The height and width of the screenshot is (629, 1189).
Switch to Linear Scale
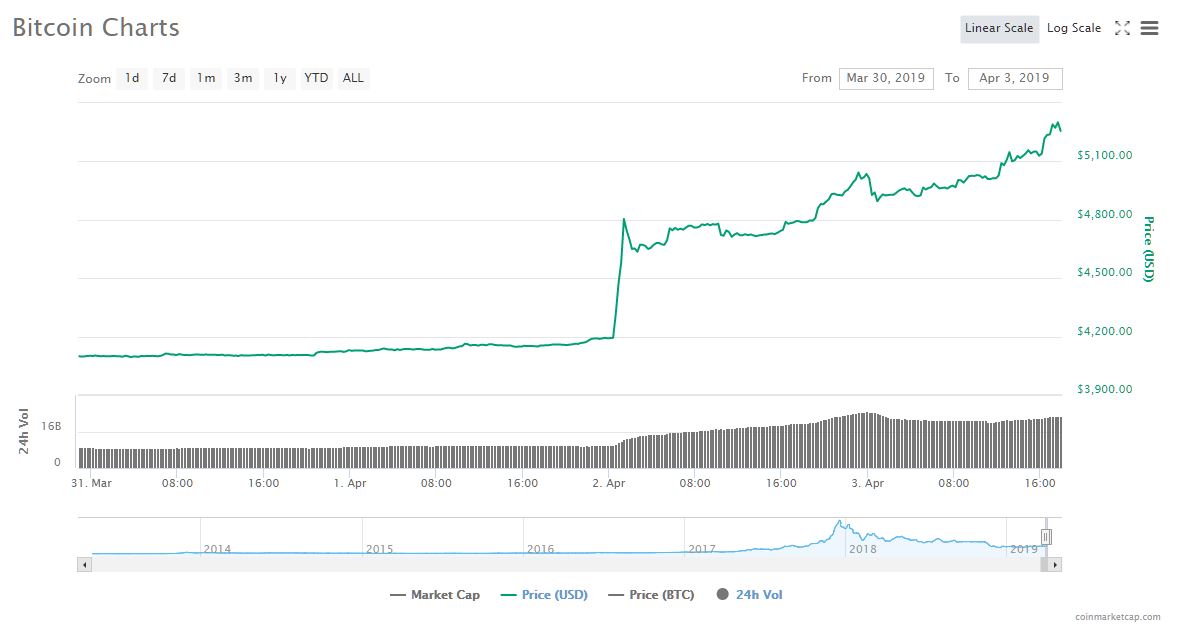point(999,28)
